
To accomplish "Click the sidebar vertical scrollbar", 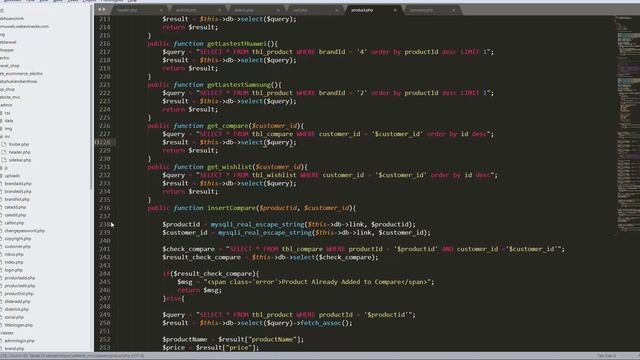I will click(x=91, y=98).
